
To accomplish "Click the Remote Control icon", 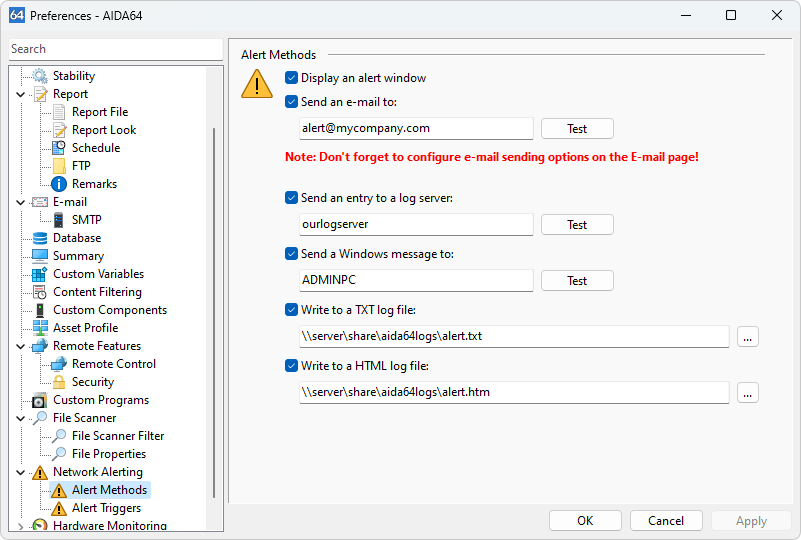I will [59, 364].
